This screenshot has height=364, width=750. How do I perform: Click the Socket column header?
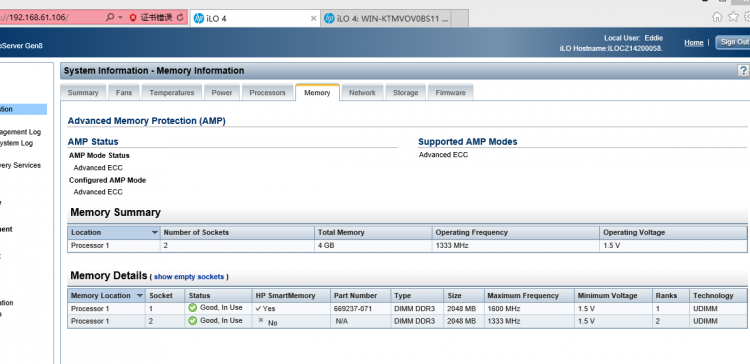pyautogui.click(x=165, y=296)
